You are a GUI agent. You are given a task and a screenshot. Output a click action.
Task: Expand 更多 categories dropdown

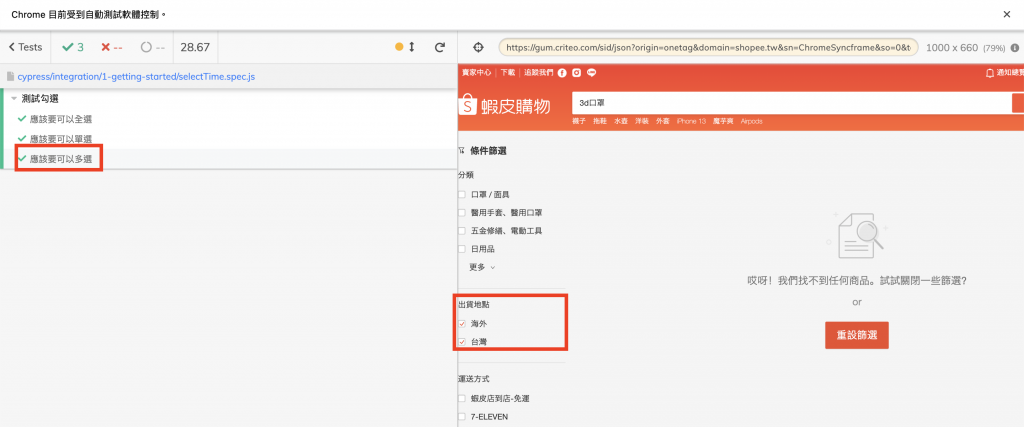pyautogui.click(x=482, y=267)
